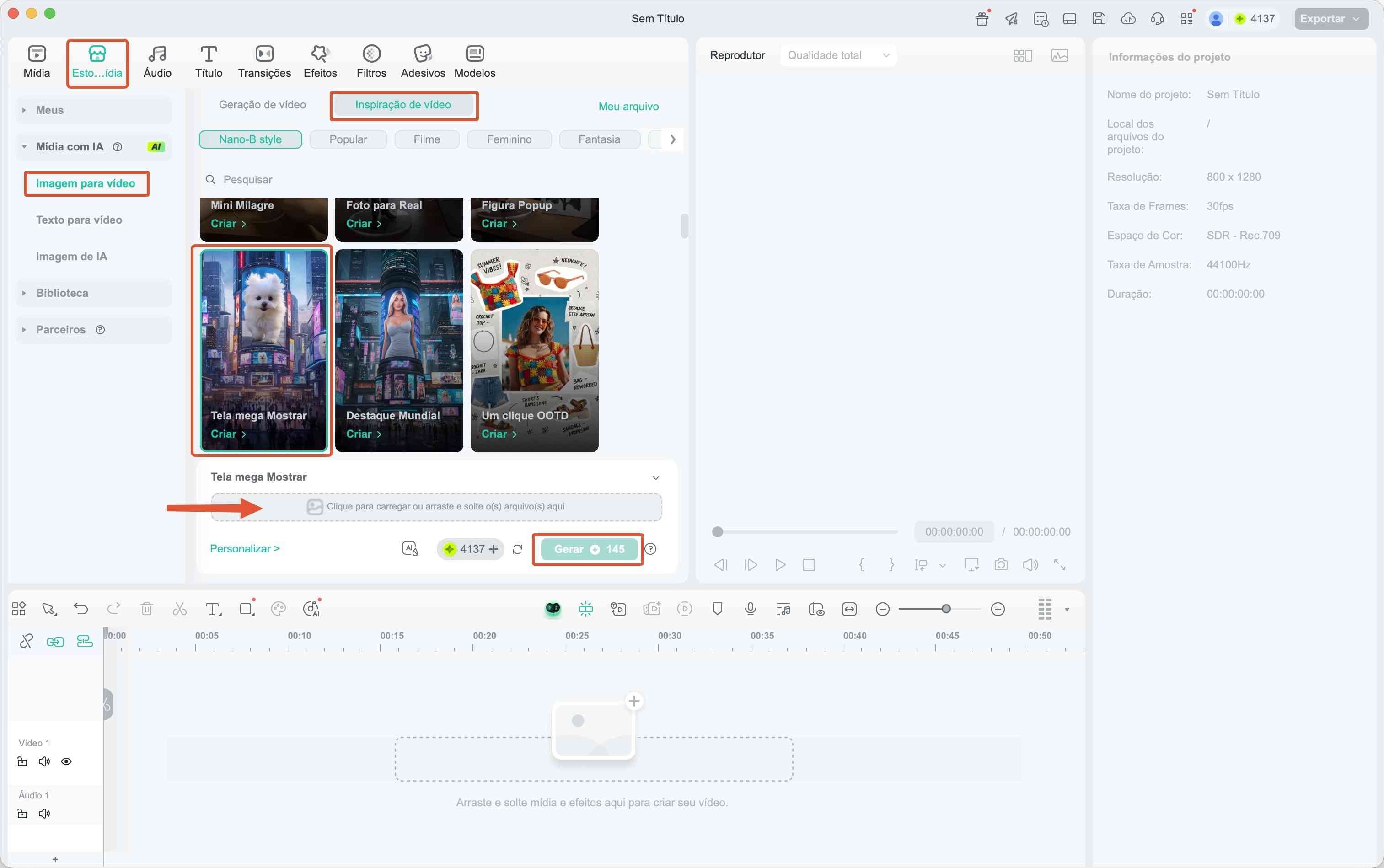Click the timeline zoom slider handle
The image size is (1384, 868).
[x=945, y=609]
